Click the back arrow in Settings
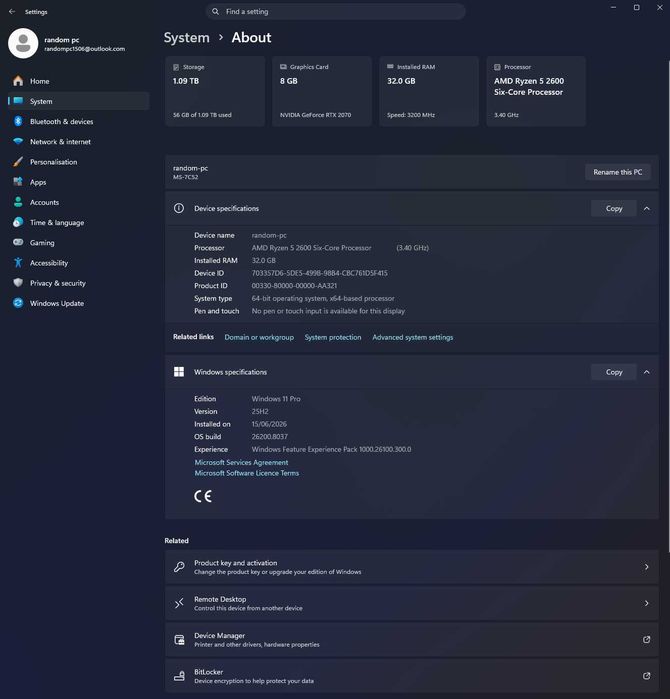This screenshot has height=699, width=670. (x=12, y=12)
